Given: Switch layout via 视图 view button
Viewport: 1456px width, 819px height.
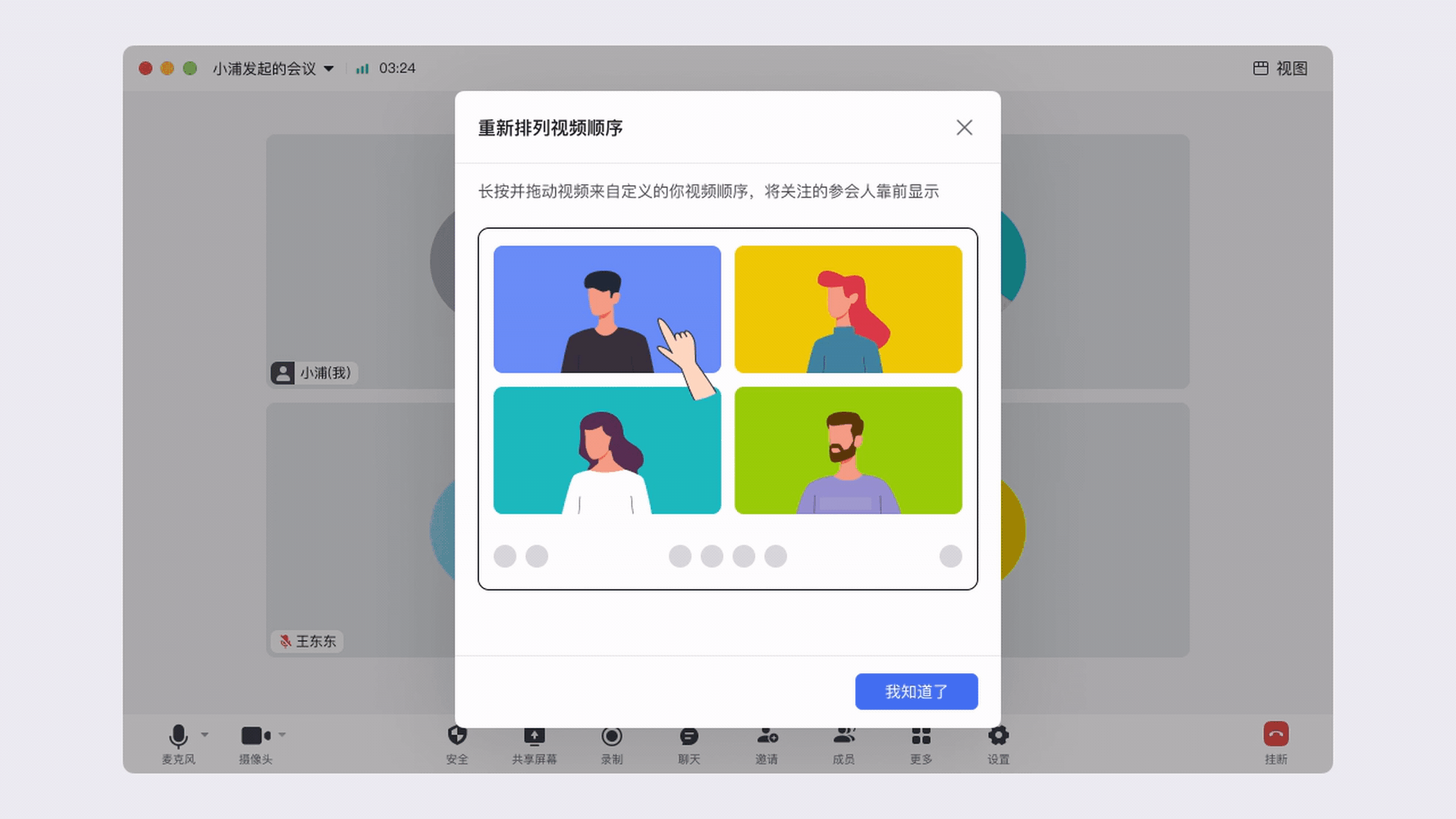Looking at the screenshot, I should point(1280,68).
